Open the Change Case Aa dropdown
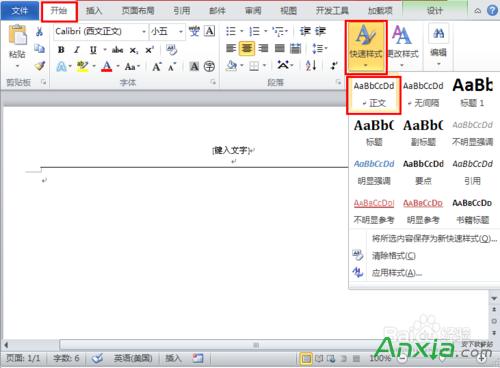 132,66
